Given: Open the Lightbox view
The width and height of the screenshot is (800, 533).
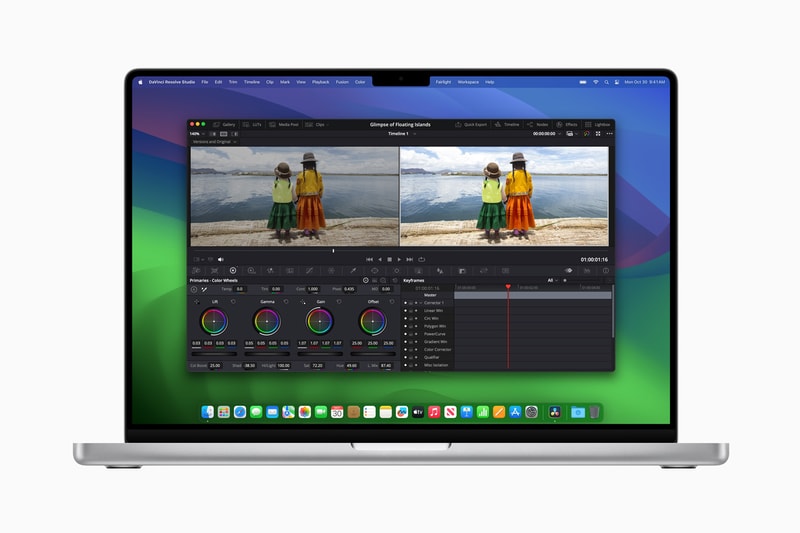Looking at the screenshot, I should [597, 124].
